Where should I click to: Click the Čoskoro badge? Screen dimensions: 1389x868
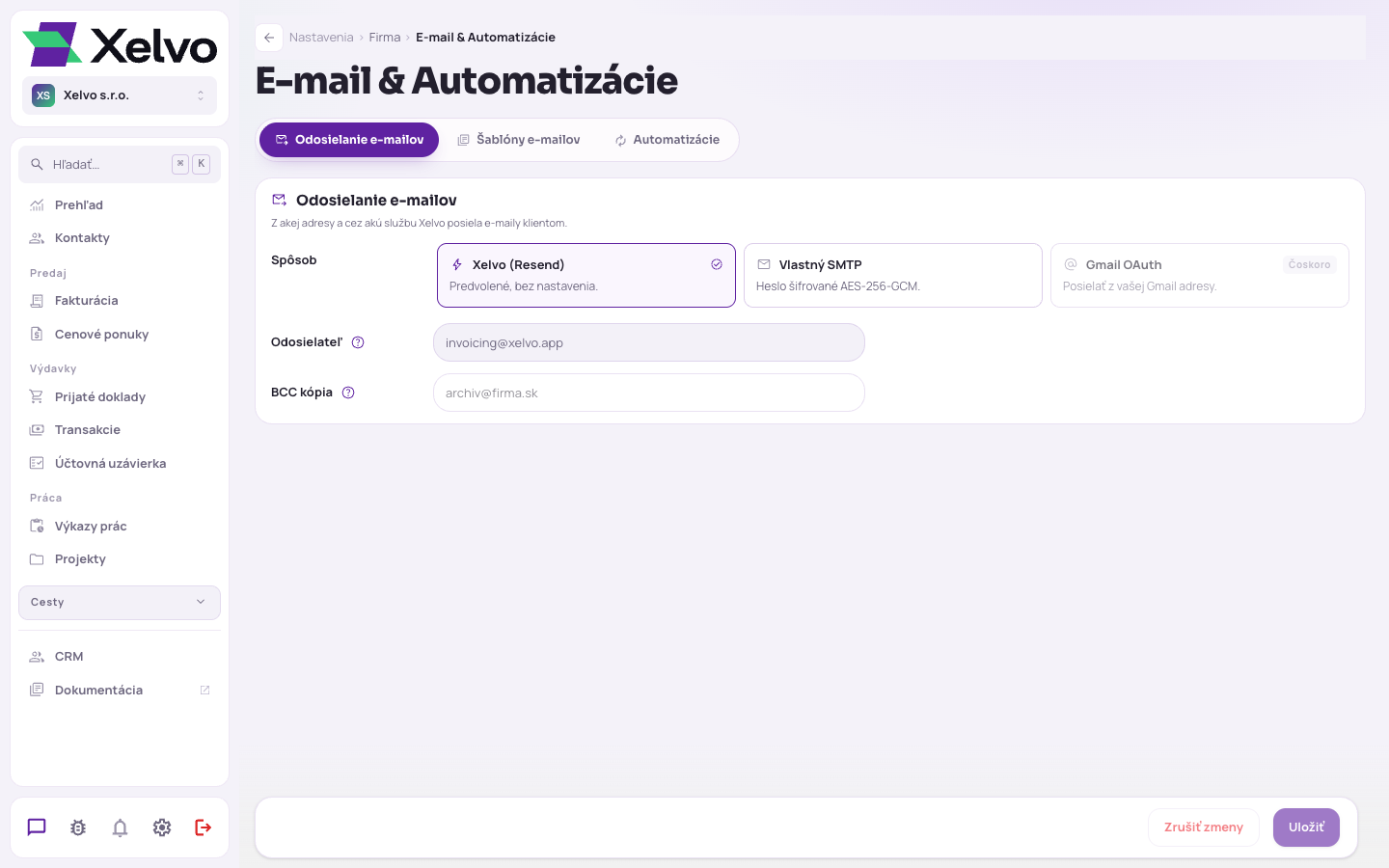point(1309,264)
